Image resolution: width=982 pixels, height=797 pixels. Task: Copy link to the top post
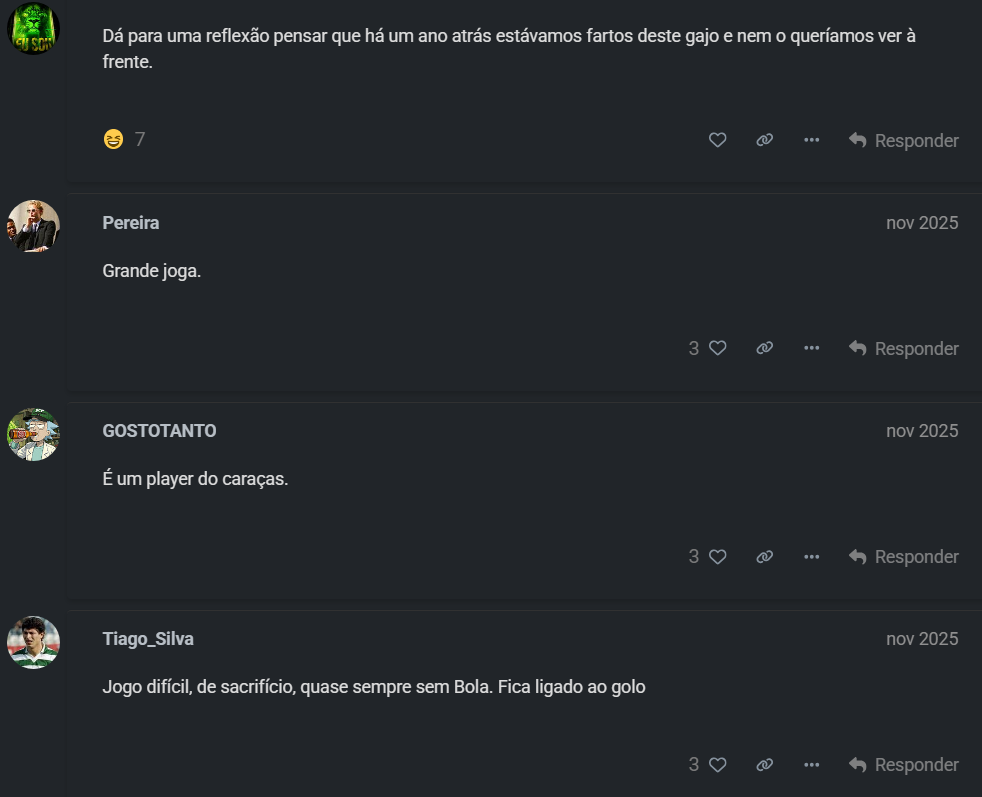[x=764, y=140]
